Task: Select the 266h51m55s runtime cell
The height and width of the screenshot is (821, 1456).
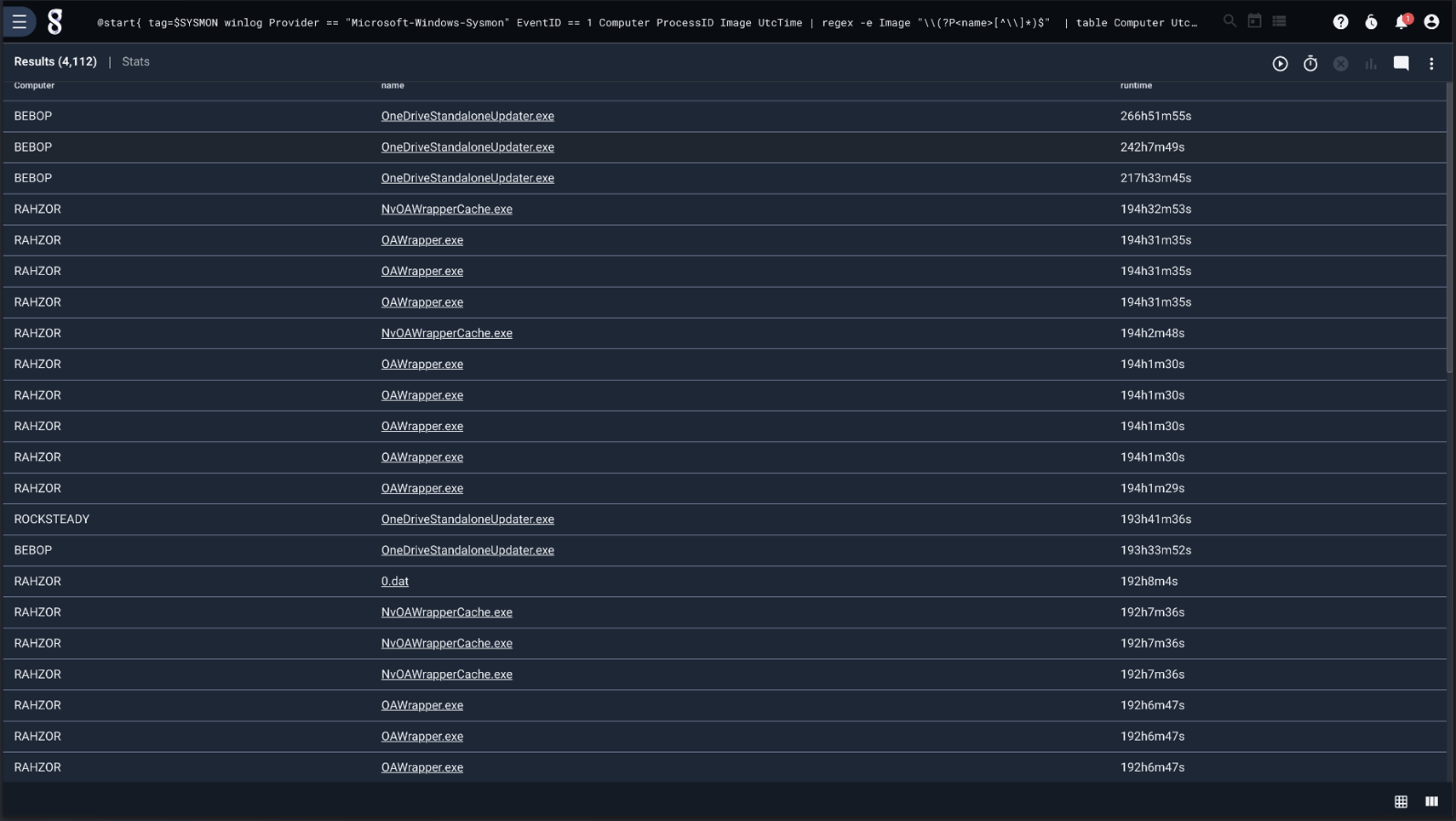Action: 1155,116
